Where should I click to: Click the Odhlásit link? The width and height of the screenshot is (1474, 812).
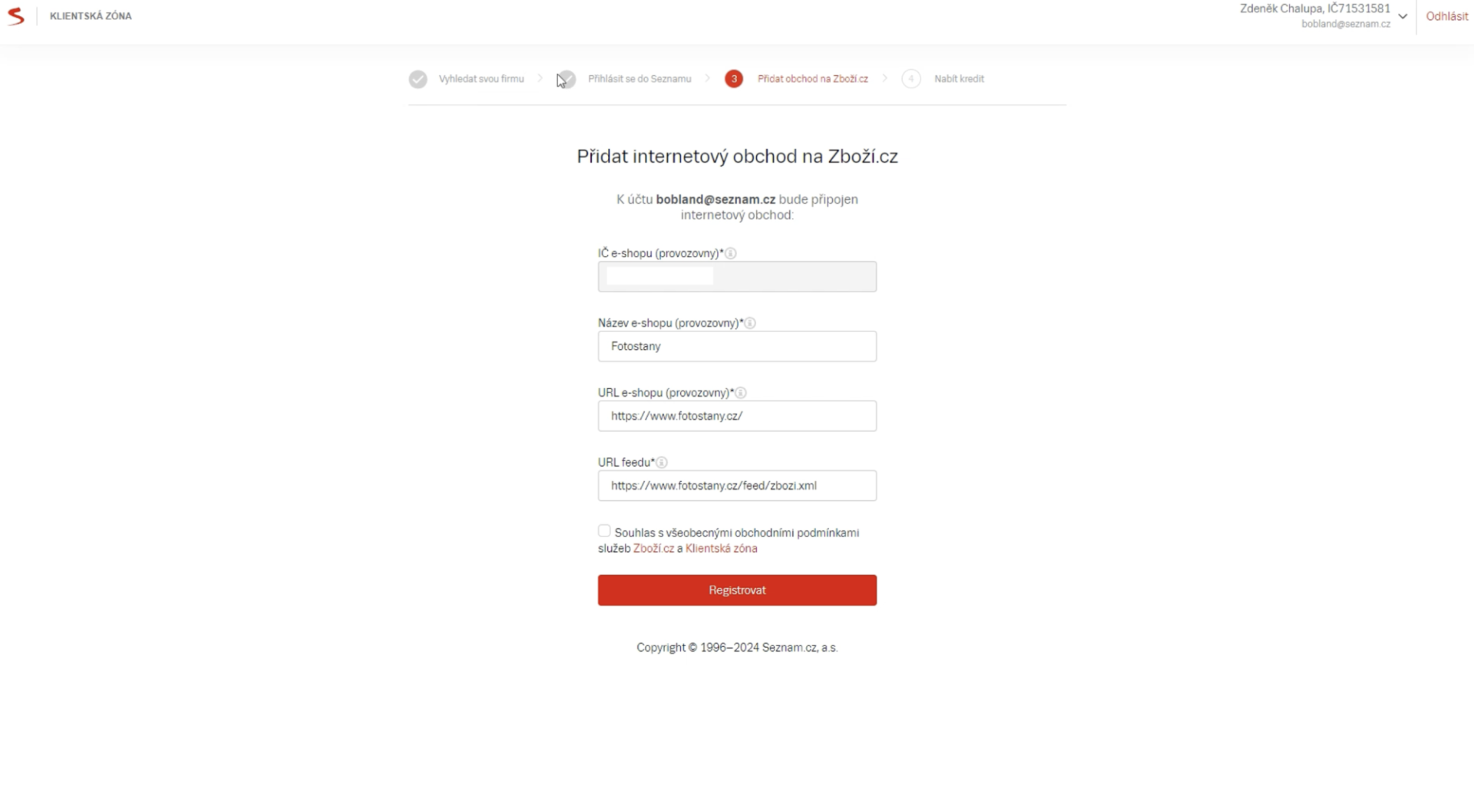coord(1446,16)
